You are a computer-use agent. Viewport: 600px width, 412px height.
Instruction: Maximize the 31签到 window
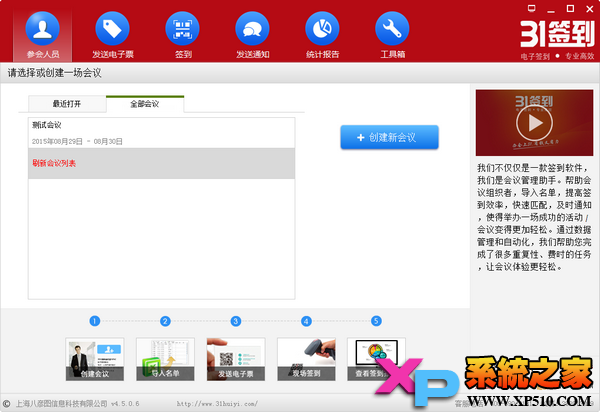(570, 8)
